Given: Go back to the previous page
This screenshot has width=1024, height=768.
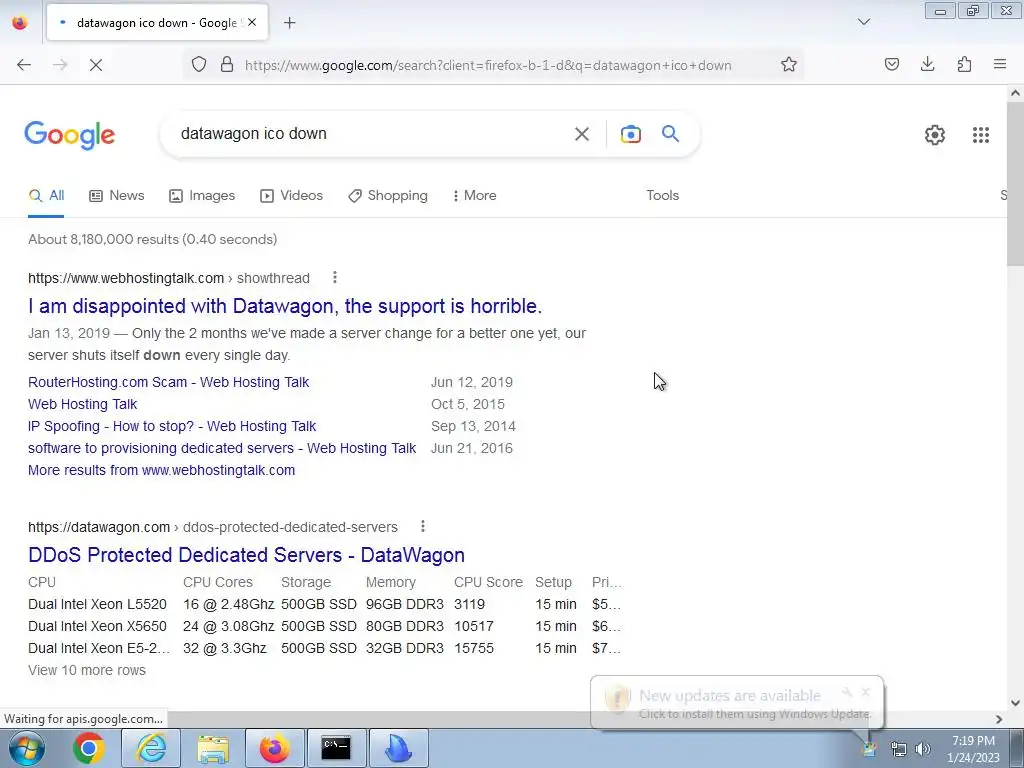Looking at the screenshot, I should [24, 65].
